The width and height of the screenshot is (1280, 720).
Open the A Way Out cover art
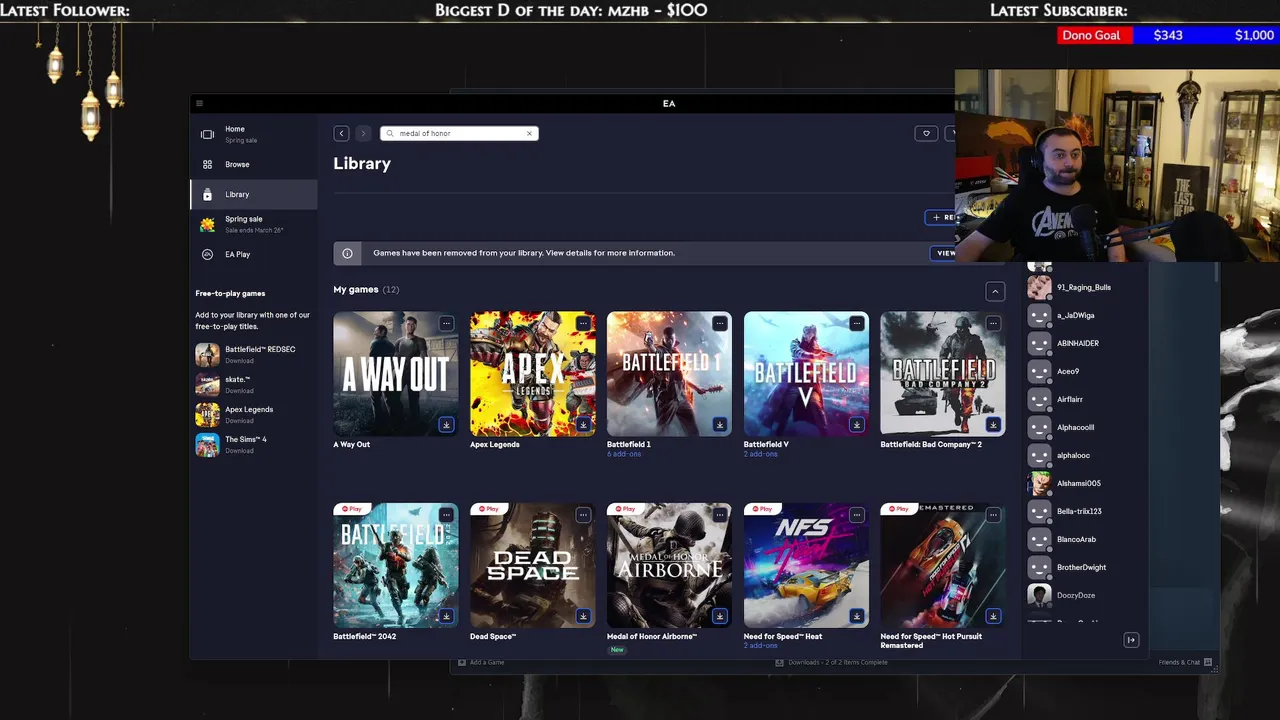click(x=396, y=374)
